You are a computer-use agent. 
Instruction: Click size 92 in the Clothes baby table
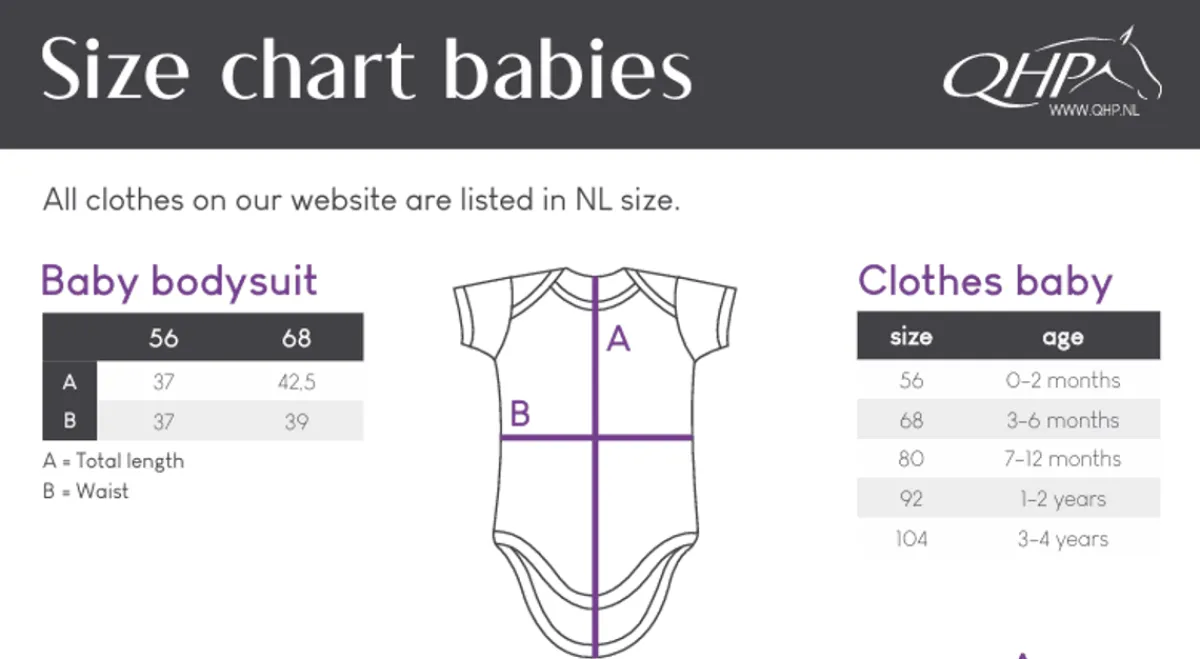tap(911, 499)
